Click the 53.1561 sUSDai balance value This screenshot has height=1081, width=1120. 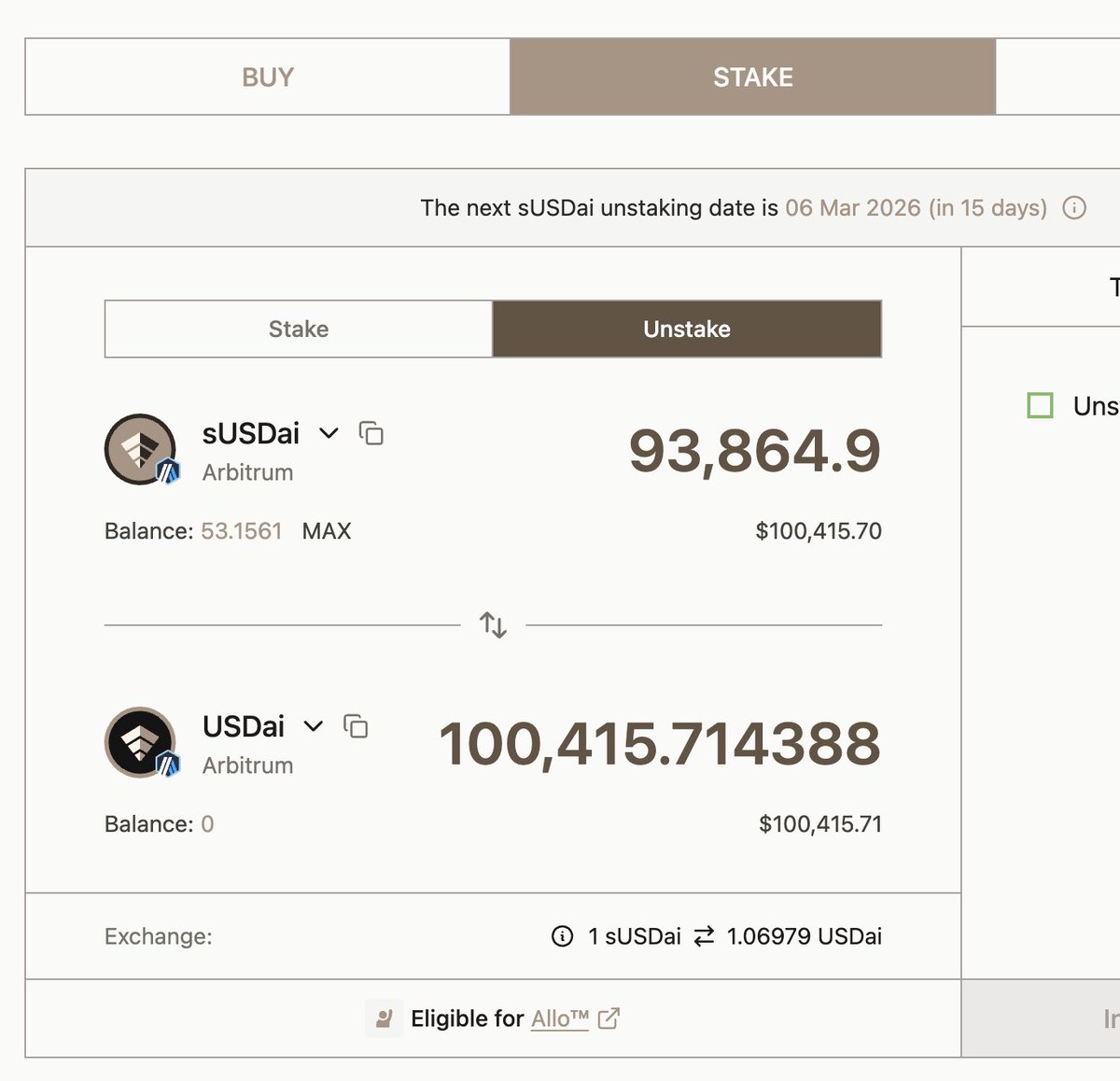(x=242, y=531)
